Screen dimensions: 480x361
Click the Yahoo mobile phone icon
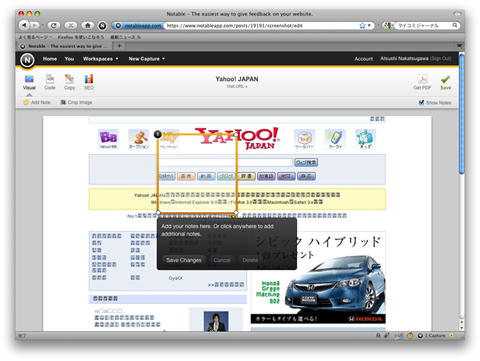(335, 139)
